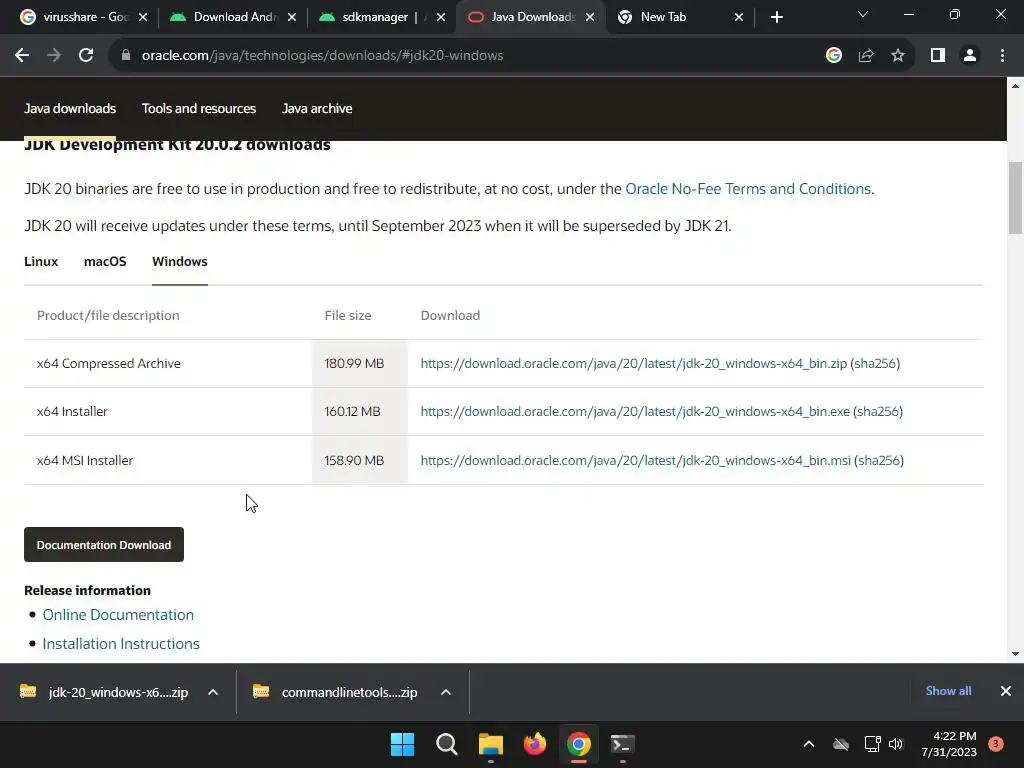Share this page via share icon
Image resolution: width=1024 pixels, height=768 pixels.
866,56
